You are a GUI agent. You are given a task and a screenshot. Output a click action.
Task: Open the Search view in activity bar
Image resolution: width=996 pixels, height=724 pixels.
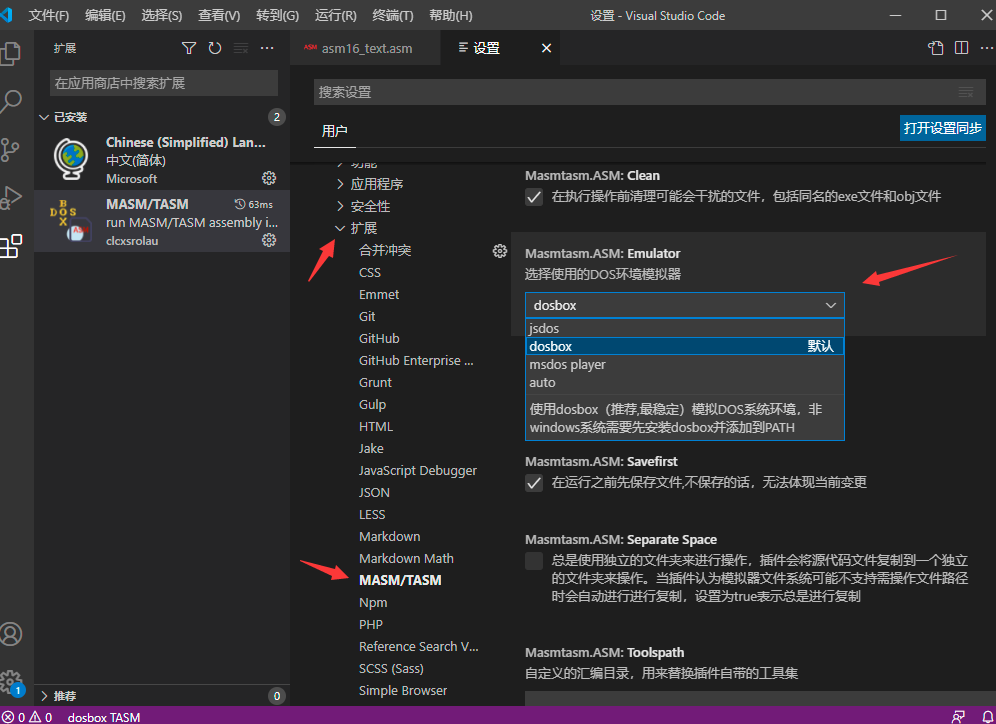pos(11,102)
